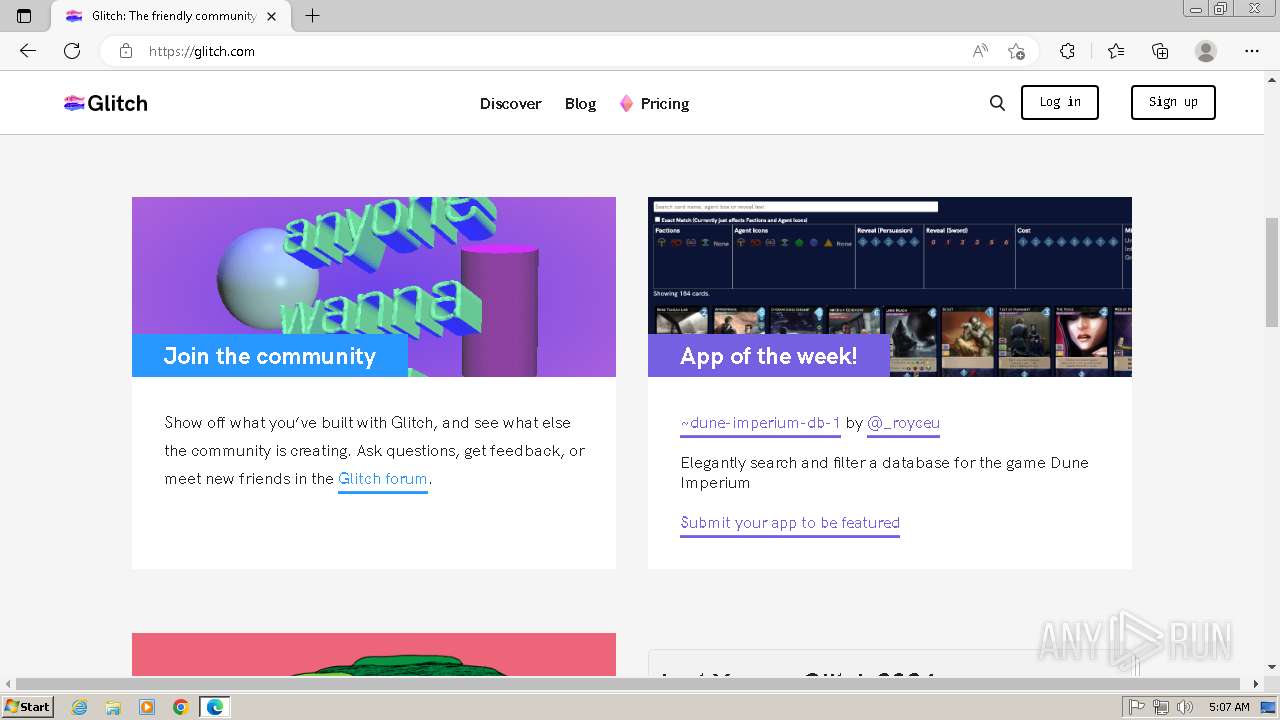Viewport: 1280px width, 720px height.
Task: Open Edge settings and more menu
Action: (x=1252, y=51)
